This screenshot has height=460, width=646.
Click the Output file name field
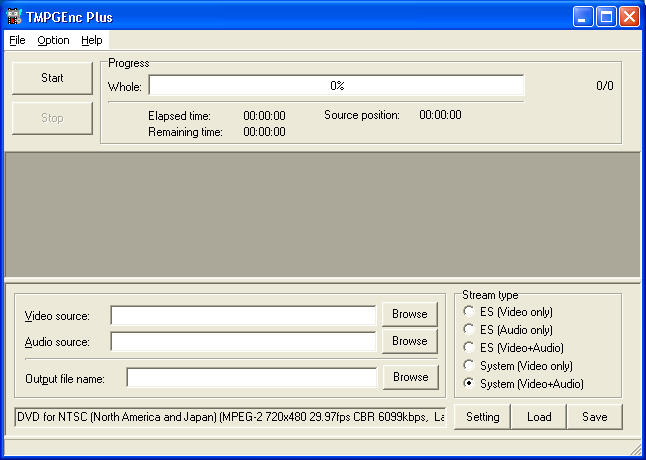click(x=252, y=377)
